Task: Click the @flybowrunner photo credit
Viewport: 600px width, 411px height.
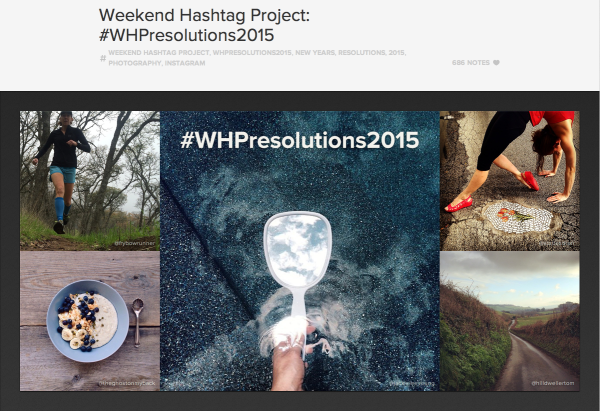Action: click(x=135, y=243)
